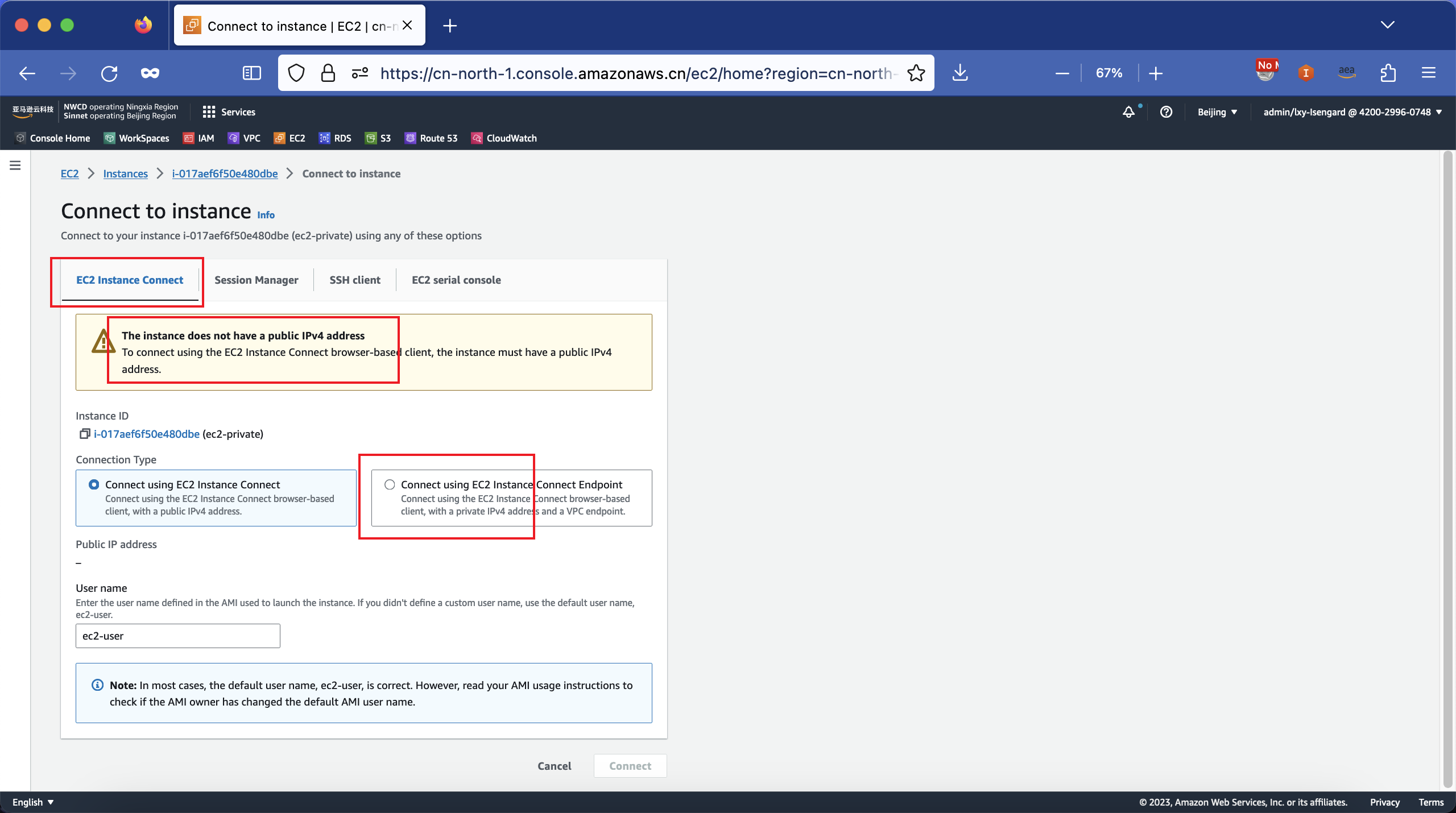
Task: Select SSH client connection tab
Action: (355, 280)
